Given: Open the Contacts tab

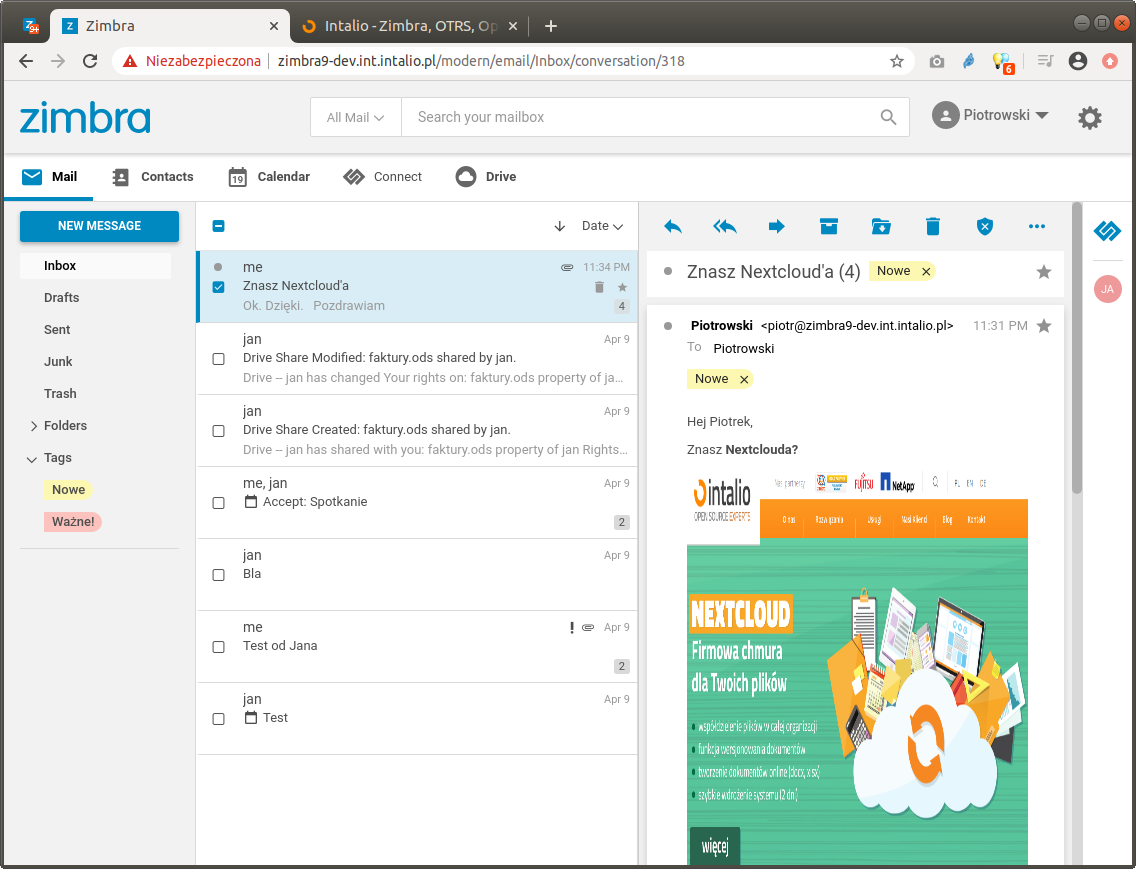Looking at the screenshot, I should coord(152,177).
